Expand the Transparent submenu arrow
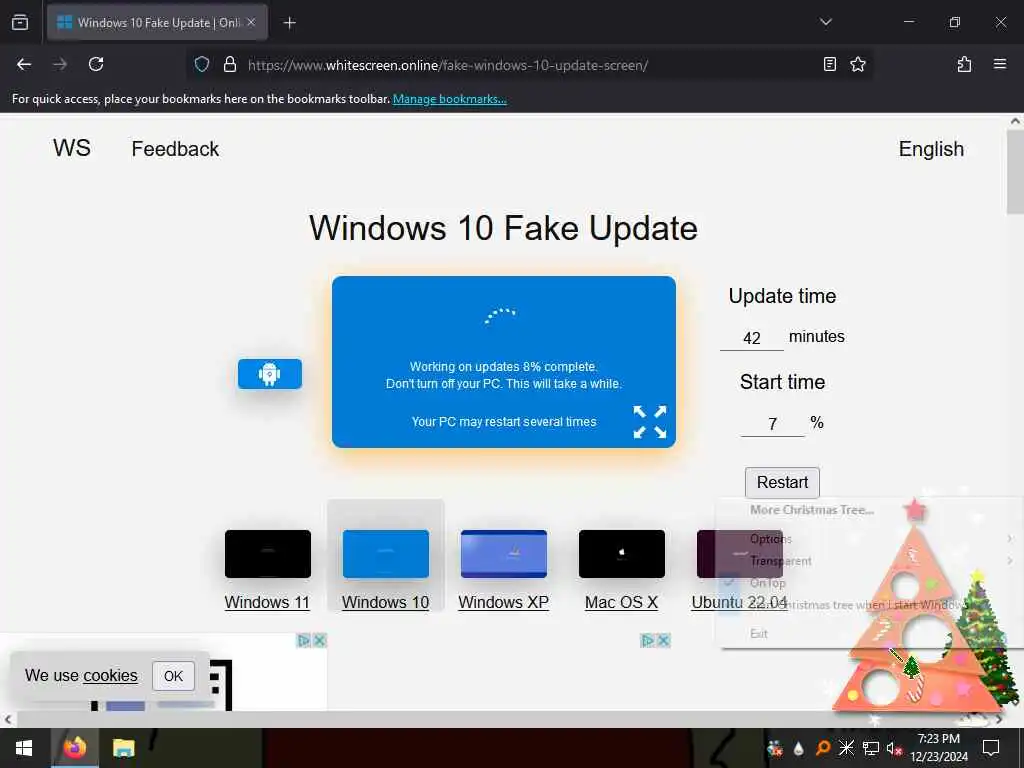 click(1010, 561)
